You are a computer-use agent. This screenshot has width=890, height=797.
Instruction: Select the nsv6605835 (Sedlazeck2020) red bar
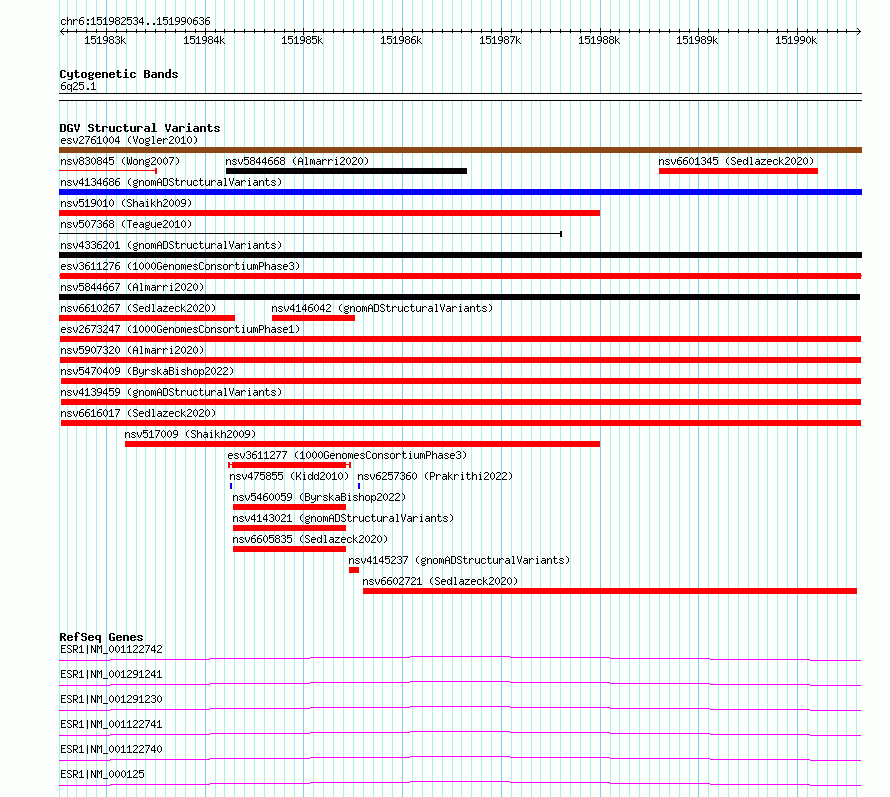point(289,549)
